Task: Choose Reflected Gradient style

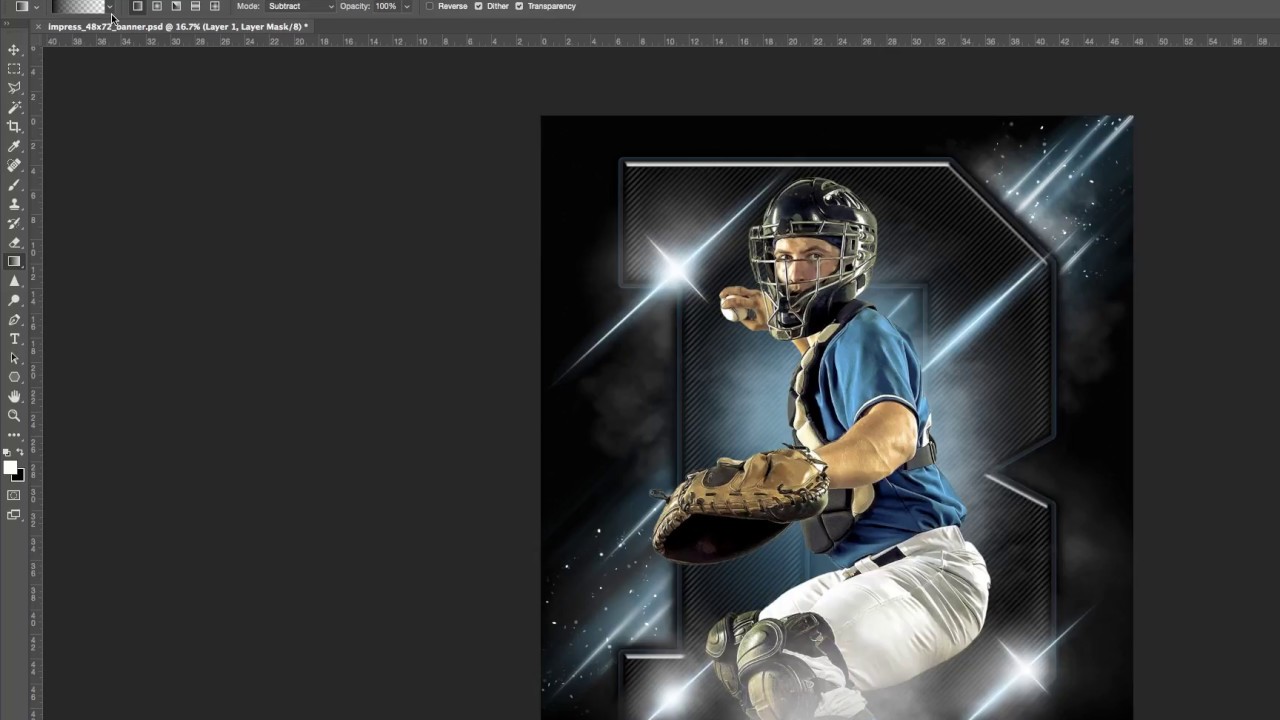Action: pos(195,6)
